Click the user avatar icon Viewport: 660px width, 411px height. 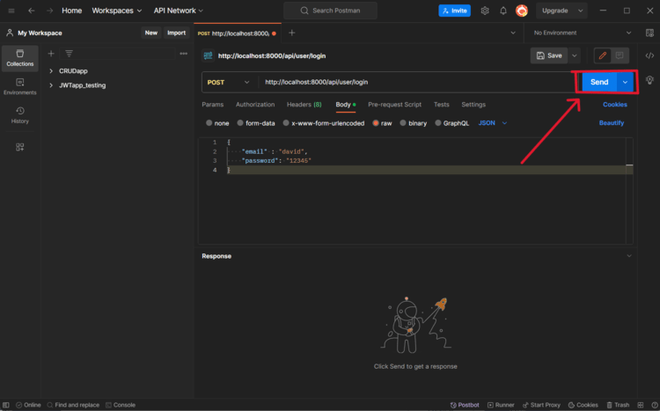[522, 11]
